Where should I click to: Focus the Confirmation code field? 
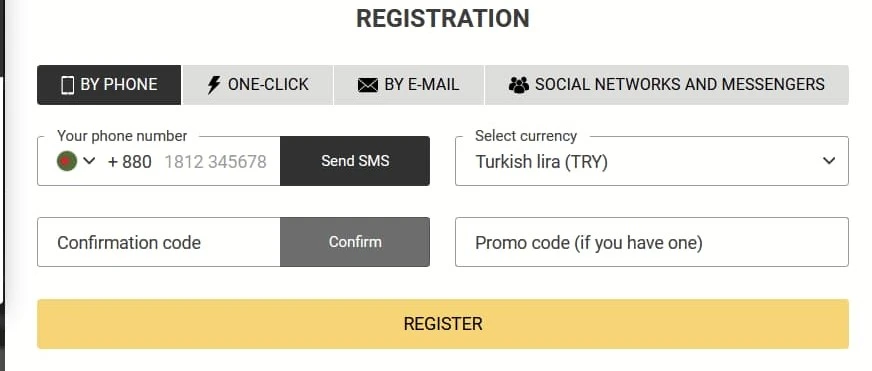(x=159, y=242)
